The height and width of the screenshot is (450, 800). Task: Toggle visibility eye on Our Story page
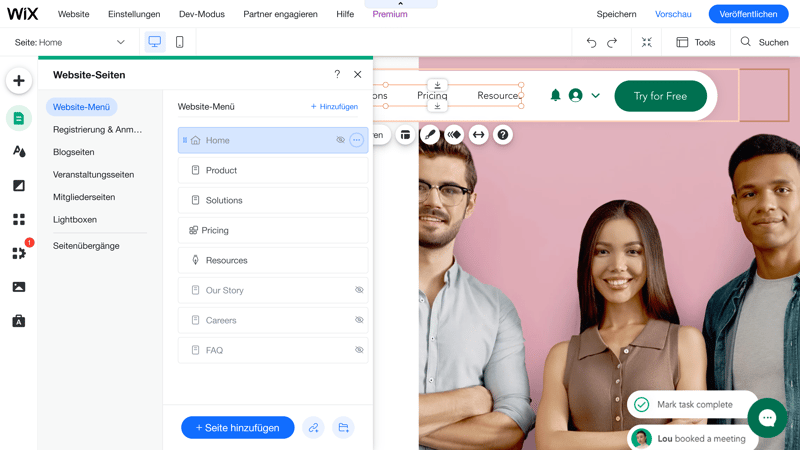pos(359,290)
